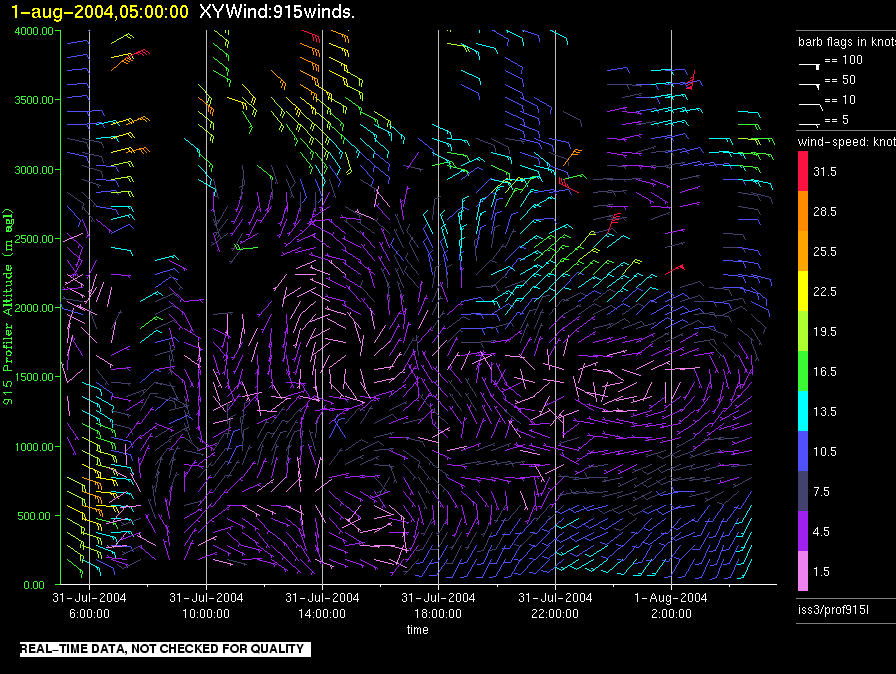Viewport: 896px width, 674px height.
Task: Click the 'wind-speed: knots' legend heading
Action: [x=847, y=142]
